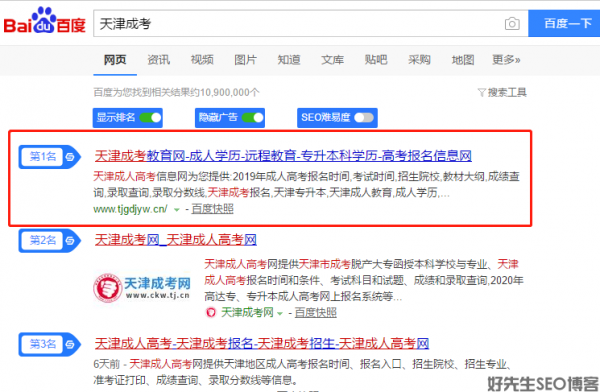Click the red shield icon beside 天津成考网
Screen dimensions: 600x392
point(210,312)
